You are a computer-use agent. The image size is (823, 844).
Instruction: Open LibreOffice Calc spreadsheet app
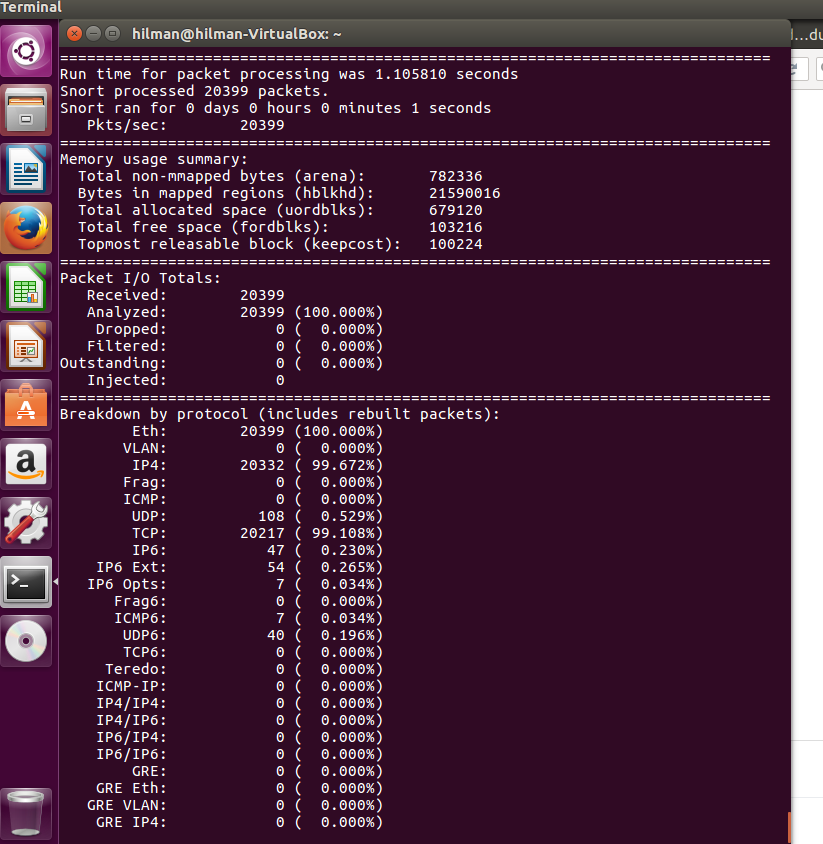(26, 287)
